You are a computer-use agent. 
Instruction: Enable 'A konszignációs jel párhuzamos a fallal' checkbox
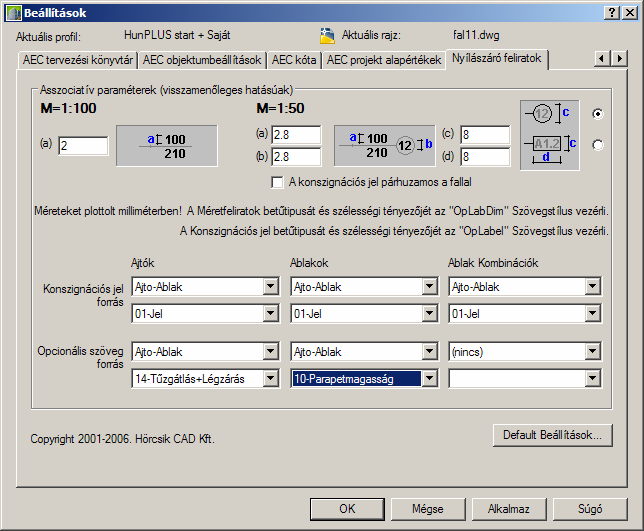pos(277,182)
